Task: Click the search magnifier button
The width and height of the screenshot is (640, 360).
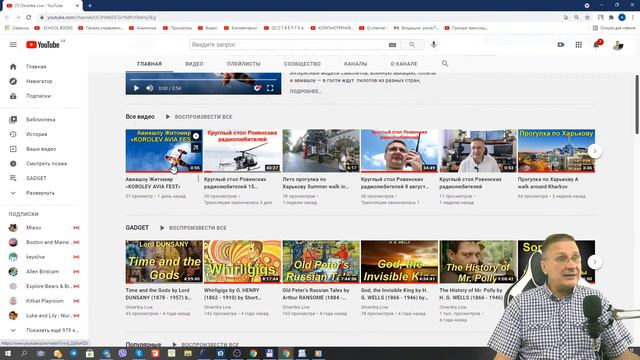Action: tap(412, 44)
